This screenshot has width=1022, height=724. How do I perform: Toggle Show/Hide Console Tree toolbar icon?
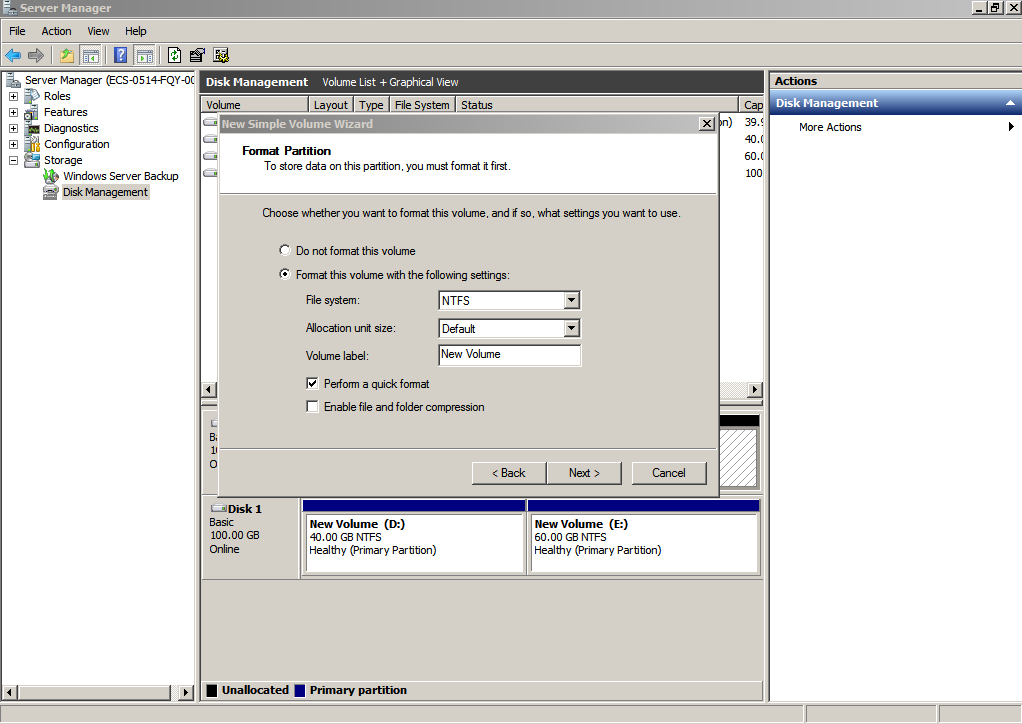90,55
